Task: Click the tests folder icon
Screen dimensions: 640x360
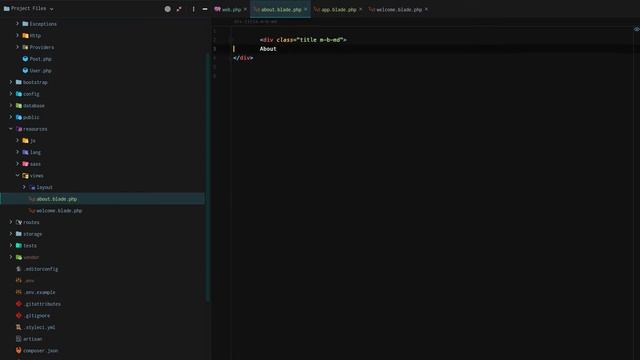Action: point(19,245)
